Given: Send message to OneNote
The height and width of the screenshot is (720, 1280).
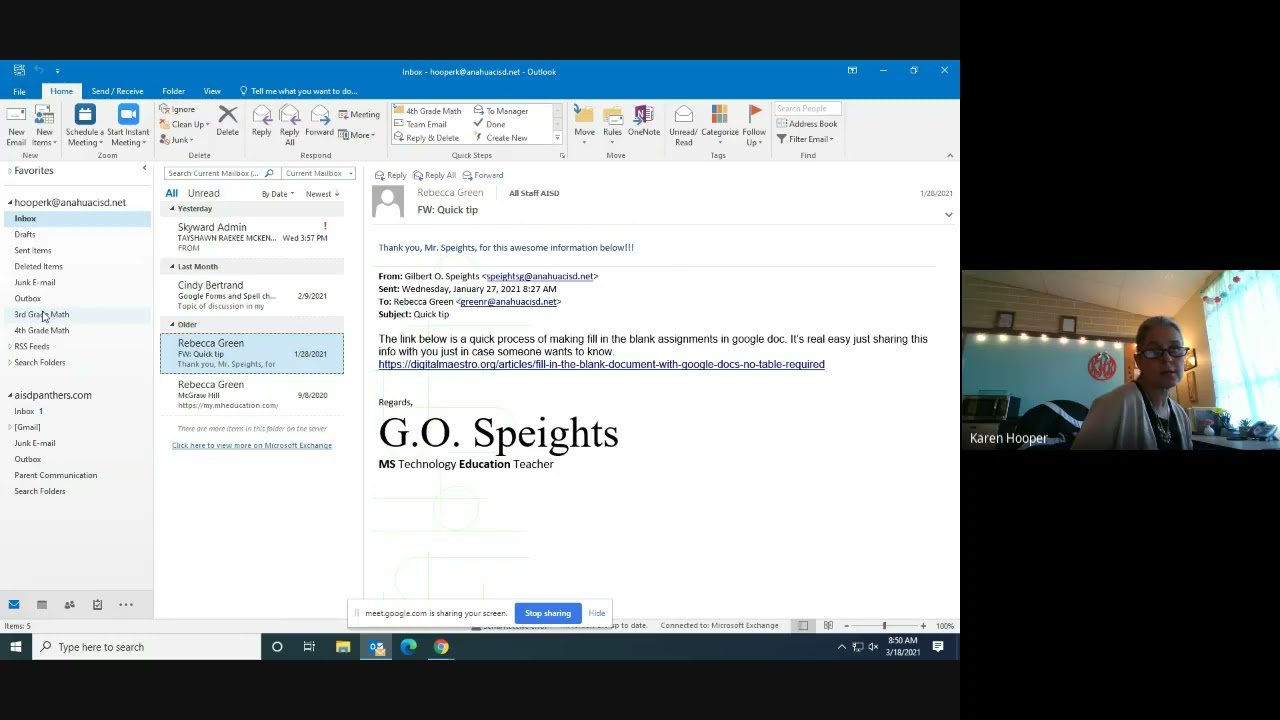Looking at the screenshot, I should 644,122.
